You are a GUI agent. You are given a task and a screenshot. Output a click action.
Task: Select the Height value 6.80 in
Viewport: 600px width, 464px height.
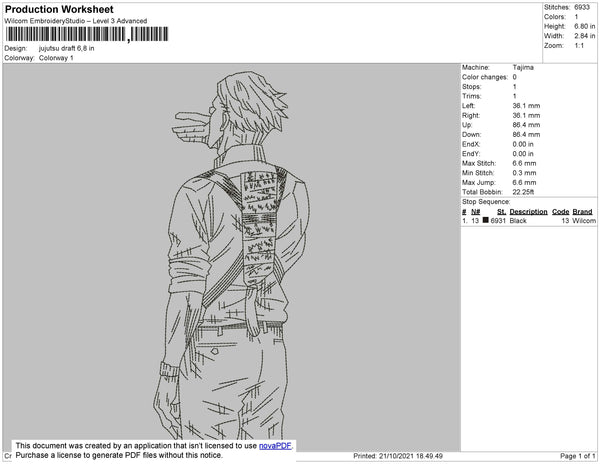585,26
